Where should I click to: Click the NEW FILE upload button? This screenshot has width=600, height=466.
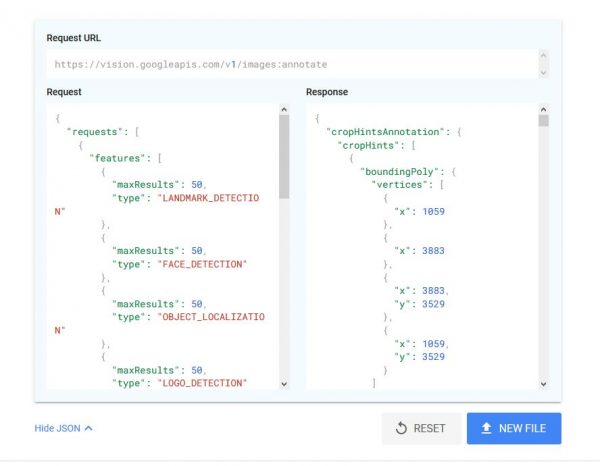coord(514,428)
